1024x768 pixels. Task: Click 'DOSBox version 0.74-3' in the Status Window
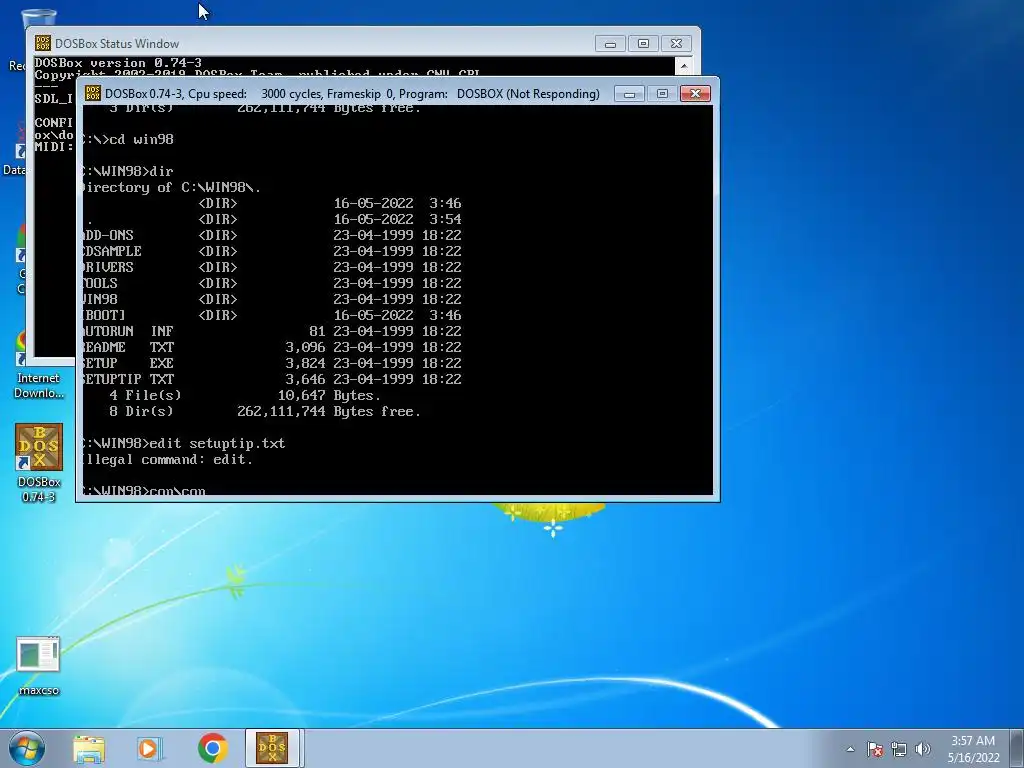(x=118, y=63)
